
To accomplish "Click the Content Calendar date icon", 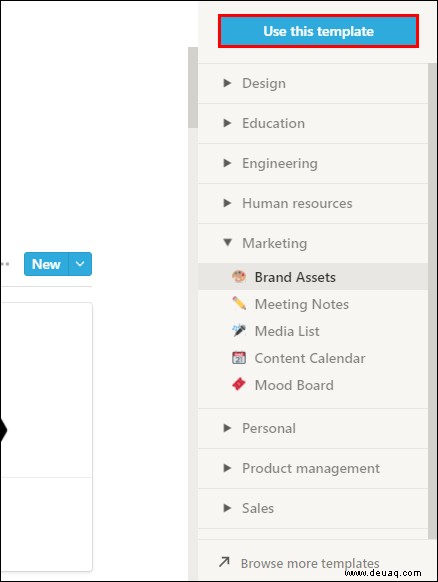I will [239, 357].
